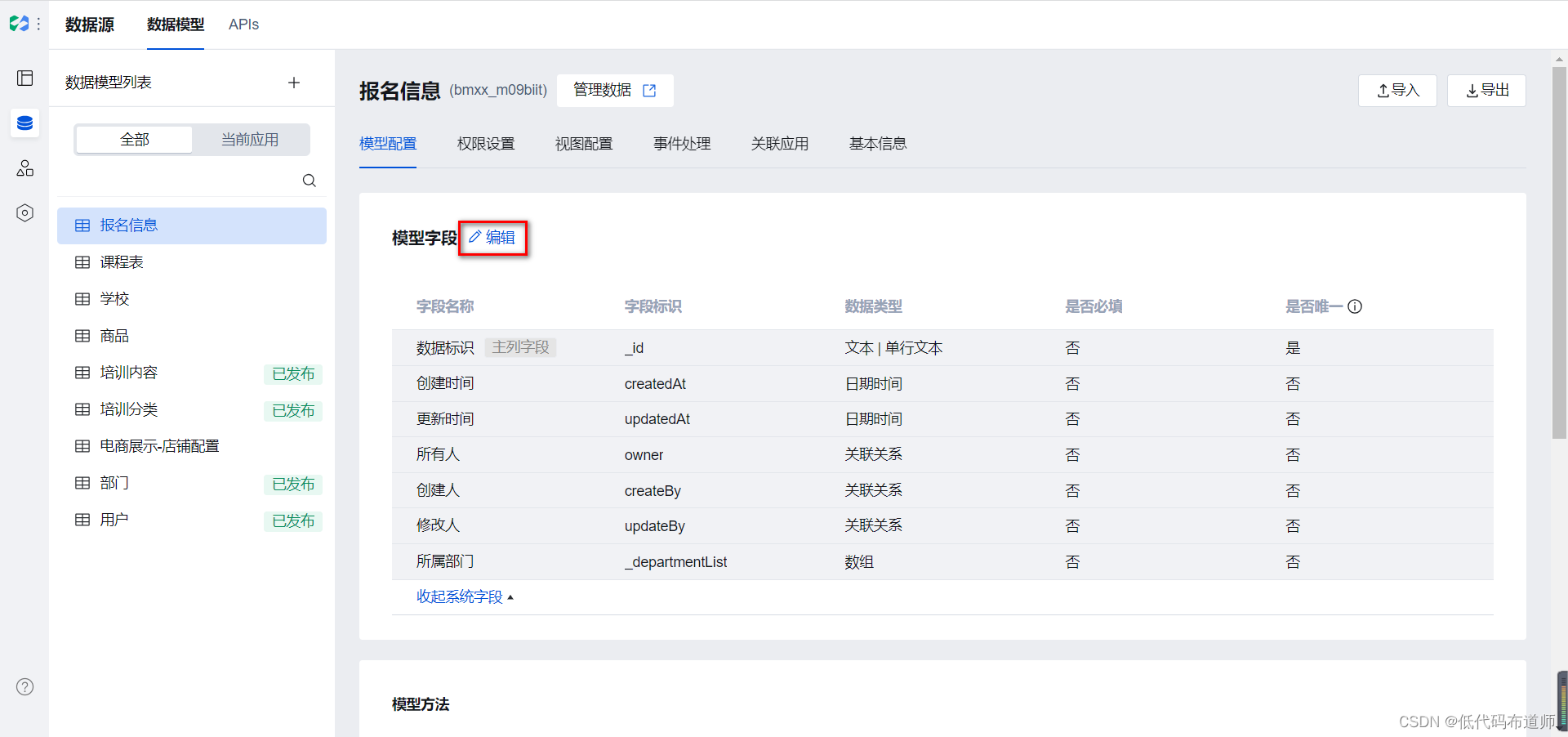
Task: Click the page vertical scrollbar thumb
Action: (x=1559, y=253)
